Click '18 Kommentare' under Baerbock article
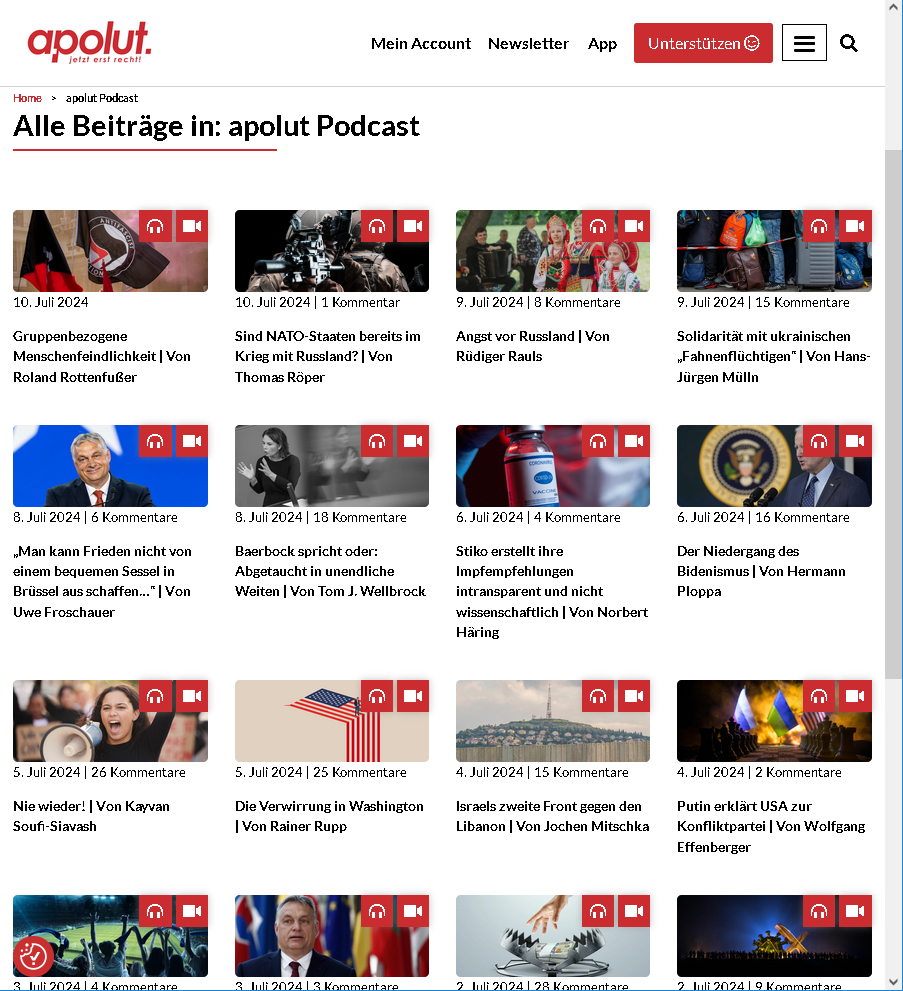This screenshot has width=903, height=991. click(360, 517)
